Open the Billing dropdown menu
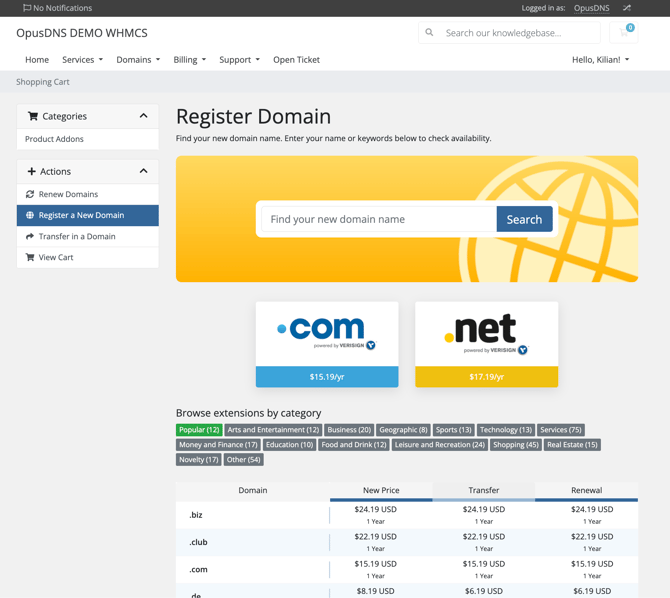Screen dimensions: 670x598 point(190,60)
